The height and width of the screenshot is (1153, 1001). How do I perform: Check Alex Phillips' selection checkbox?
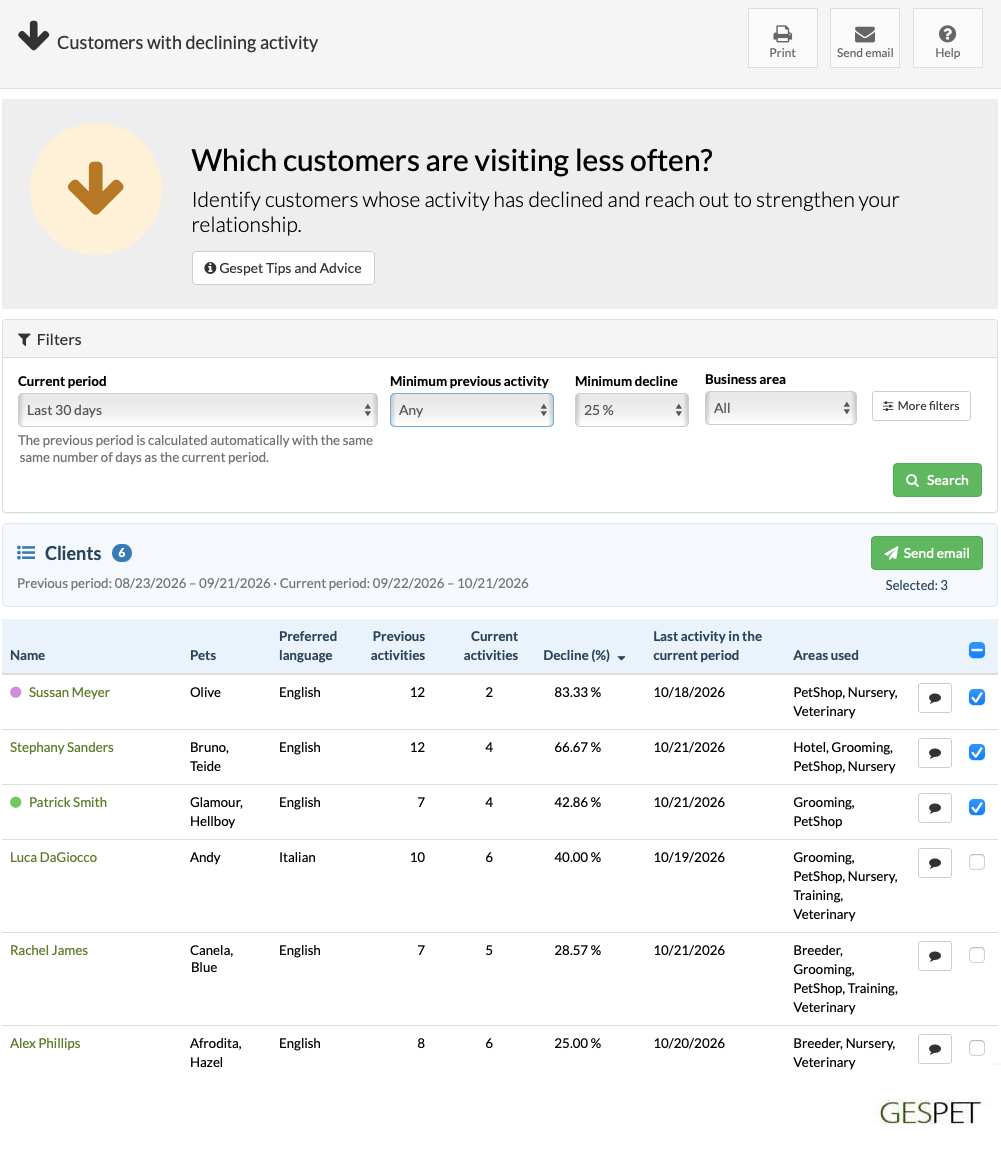pos(977,1048)
